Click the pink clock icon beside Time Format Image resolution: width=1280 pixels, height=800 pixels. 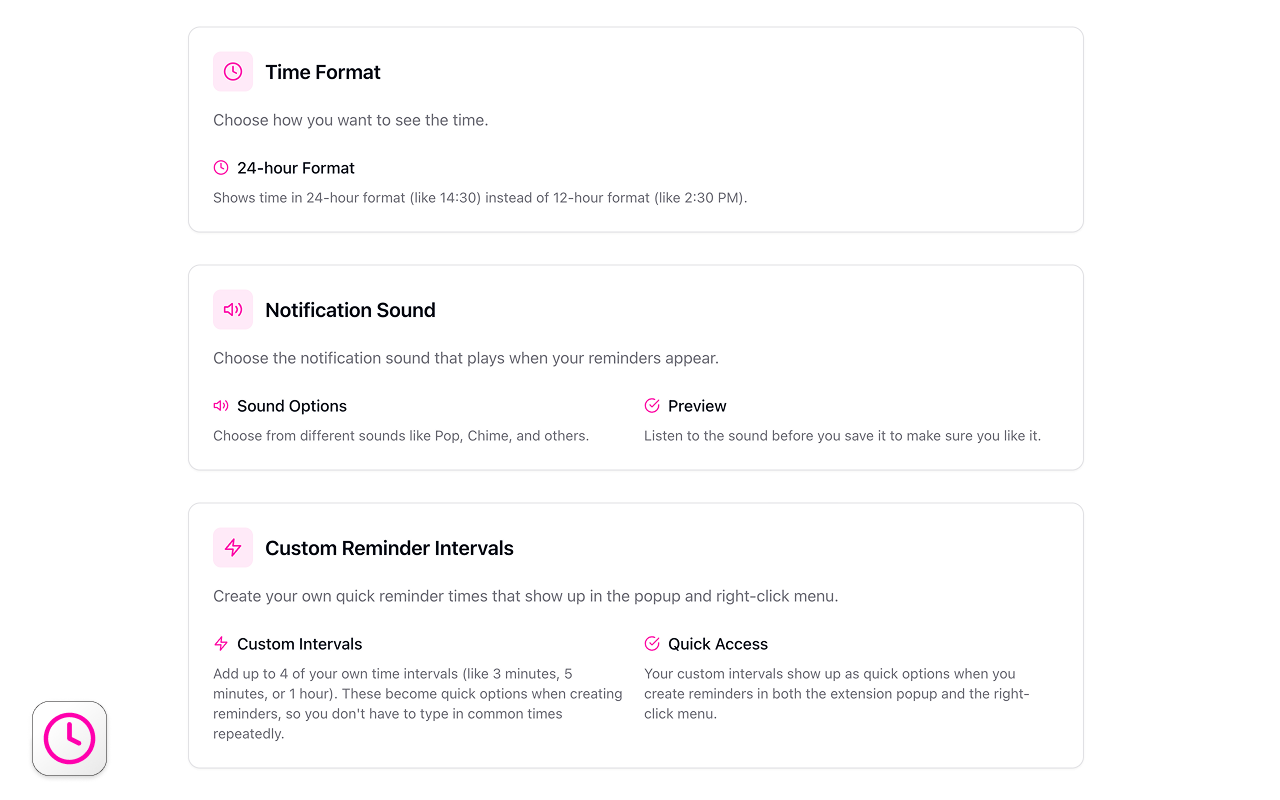tap(232, 71)
